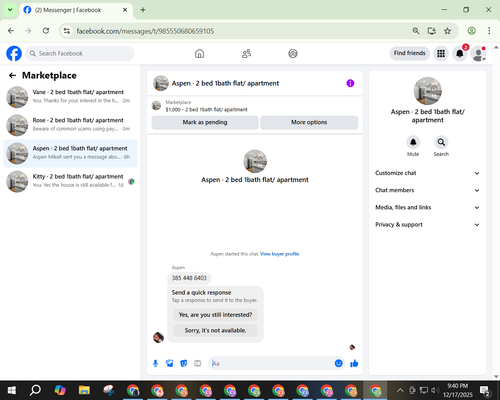Open the volume speaker tray icon
The width and height of the screenshot is (500, 400).
pyautogui.click(x=435, y=390)
